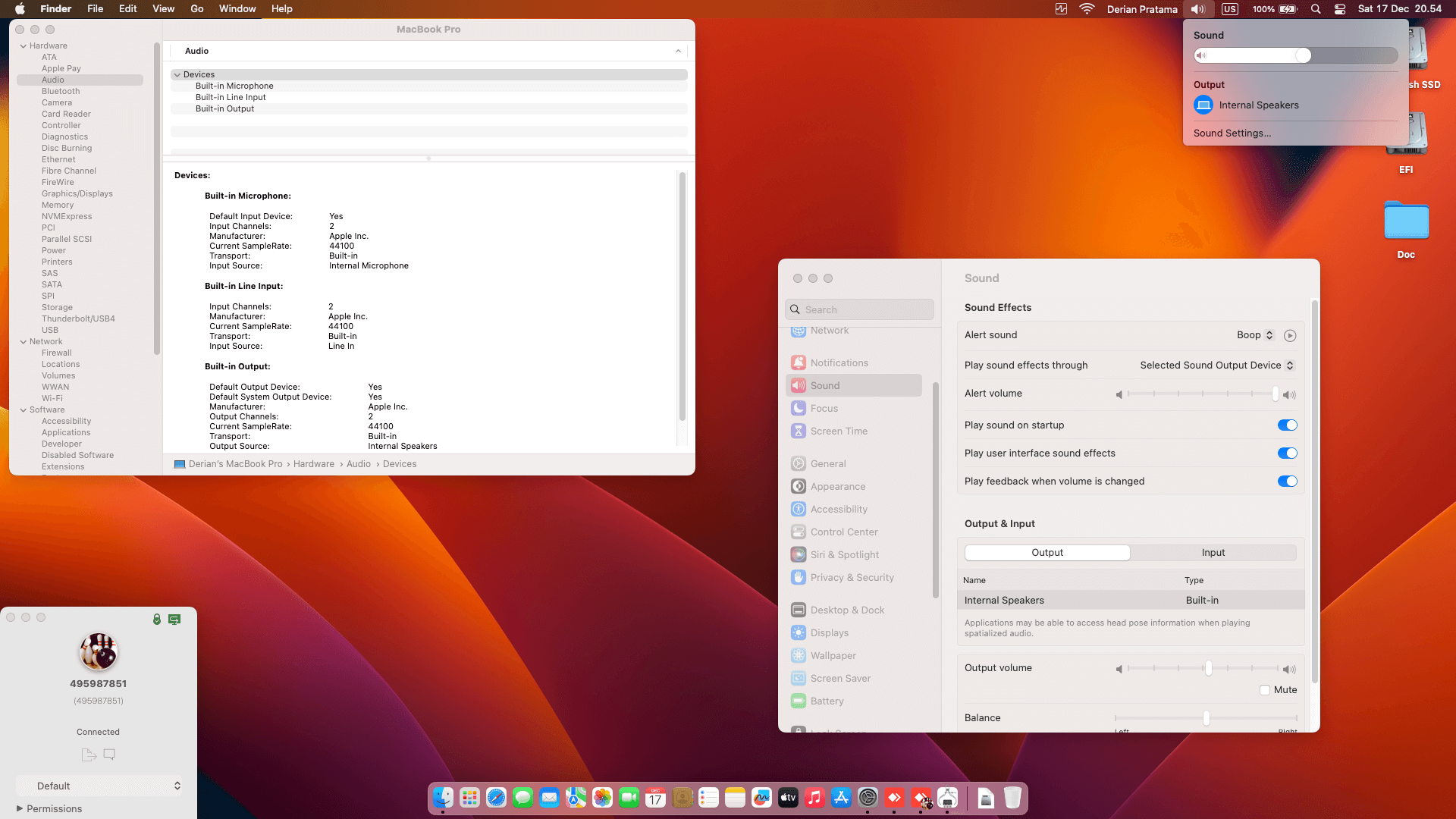Toggle Play feedback when volume is changed
The image size is (1456, 819).
point(1287,481)
